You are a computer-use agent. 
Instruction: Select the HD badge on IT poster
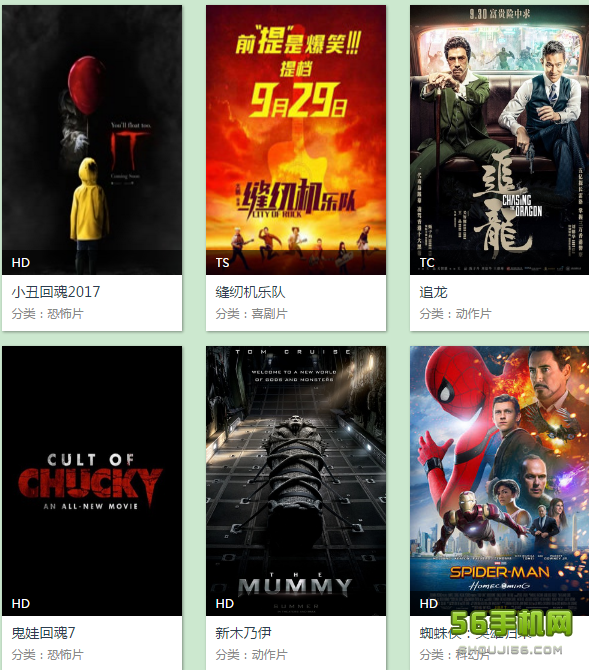[21, 262]
